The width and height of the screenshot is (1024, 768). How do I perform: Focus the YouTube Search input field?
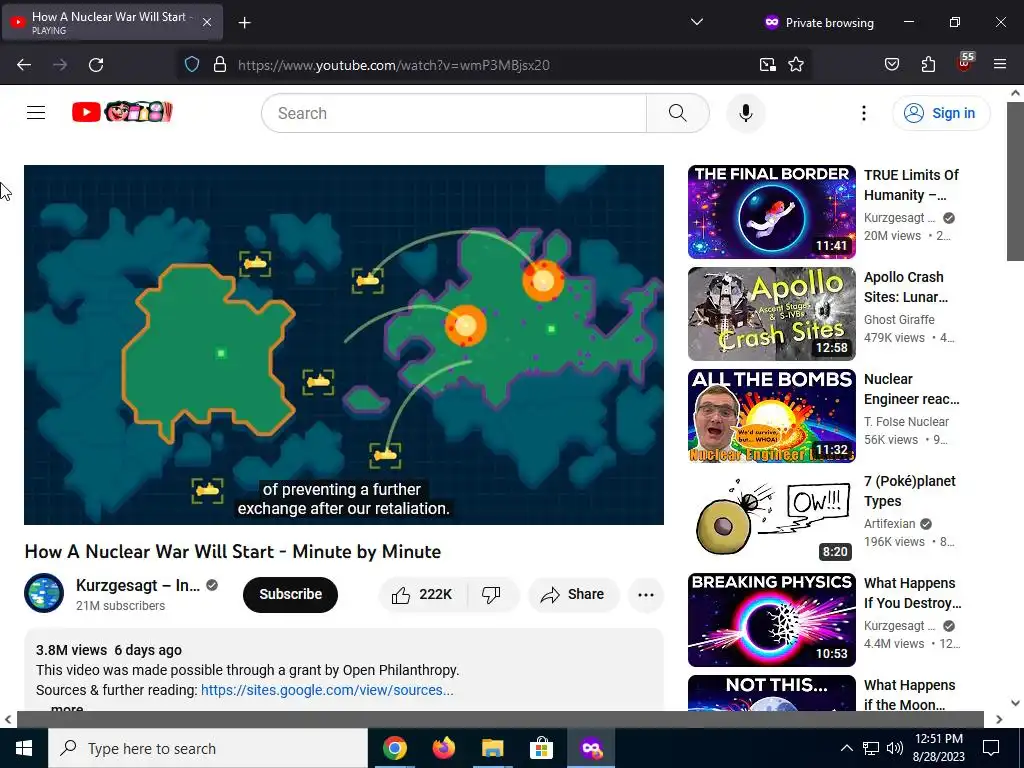coord(454,113)
